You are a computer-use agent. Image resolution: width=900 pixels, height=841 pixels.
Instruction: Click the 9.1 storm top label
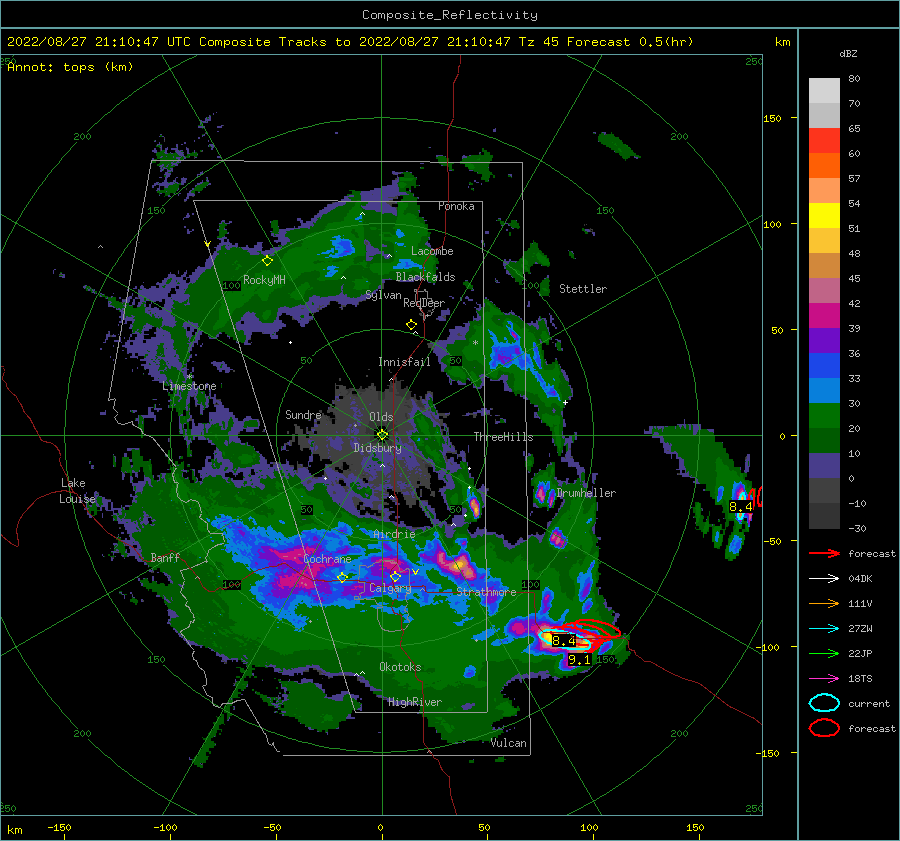[579, 660]
